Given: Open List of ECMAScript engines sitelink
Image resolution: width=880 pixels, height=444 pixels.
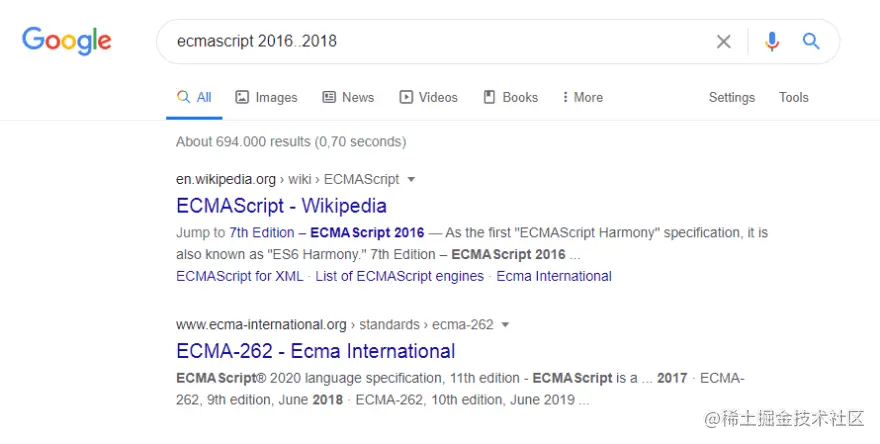Looking at the screenshot, I should (400, 276).
